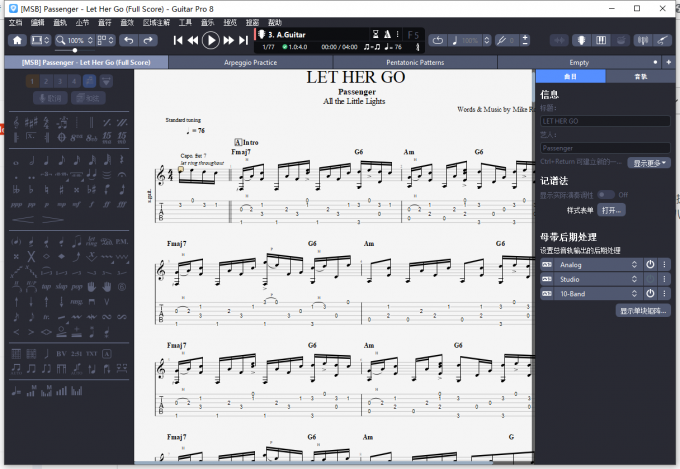Open the 文件 menu

[x=16, y=21]
